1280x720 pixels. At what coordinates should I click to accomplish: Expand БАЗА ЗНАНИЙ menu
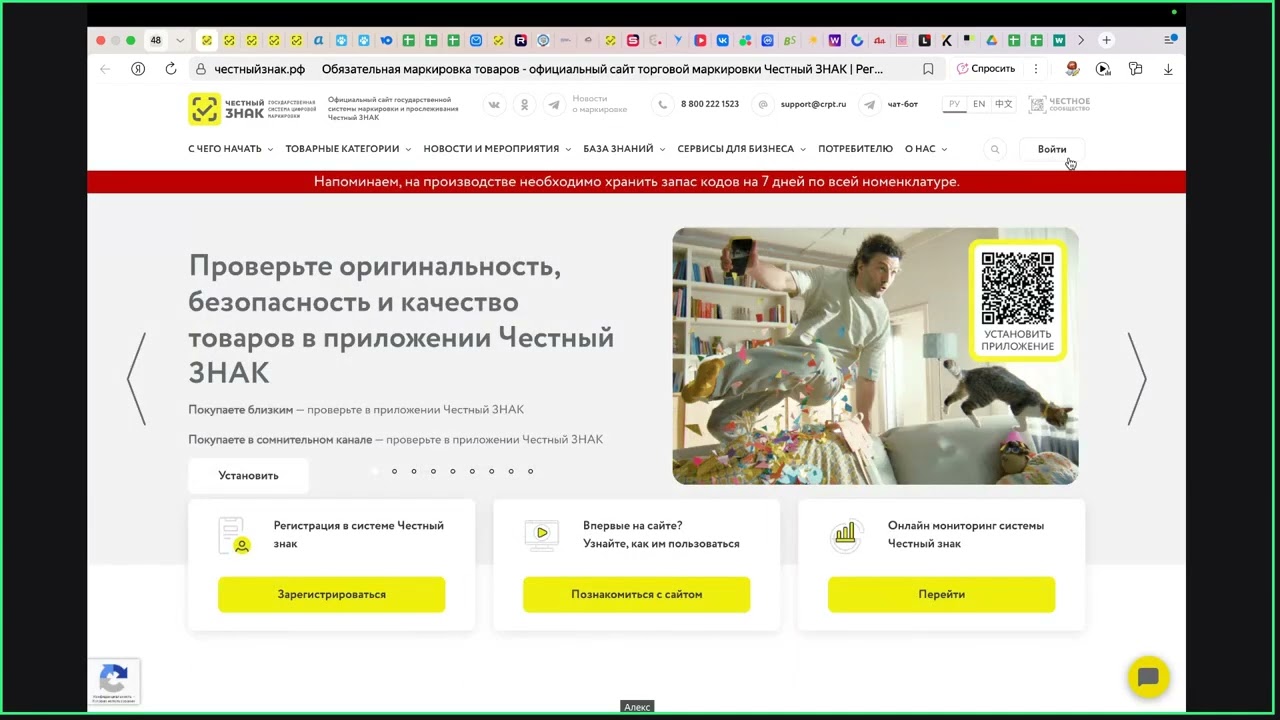tap(624, 149)
